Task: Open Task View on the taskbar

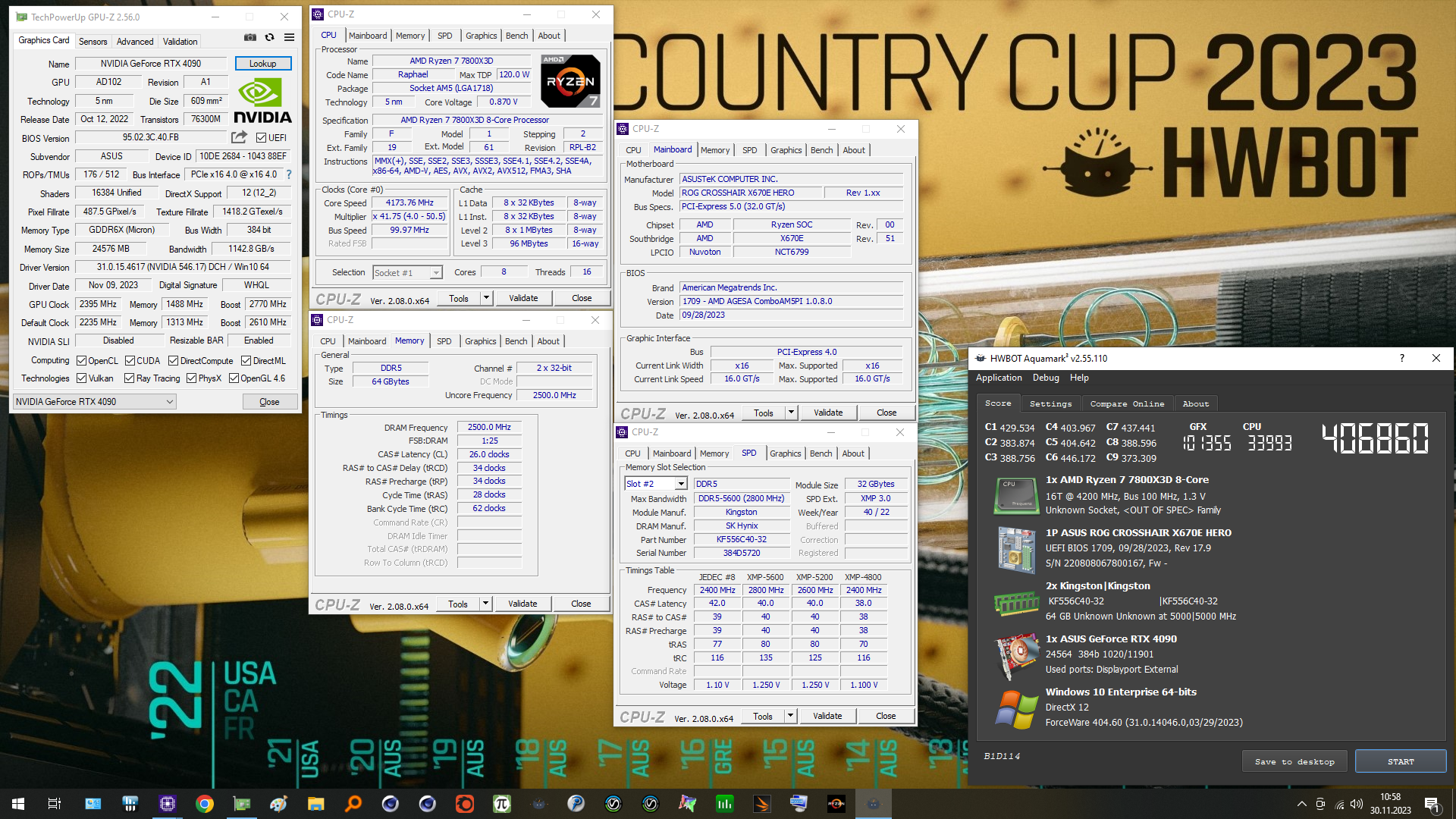Action: [x=55, y=804]
